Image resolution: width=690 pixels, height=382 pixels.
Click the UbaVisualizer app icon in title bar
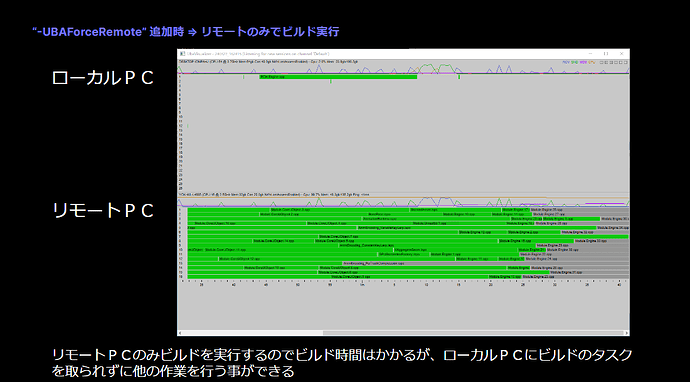click(182, 54)
